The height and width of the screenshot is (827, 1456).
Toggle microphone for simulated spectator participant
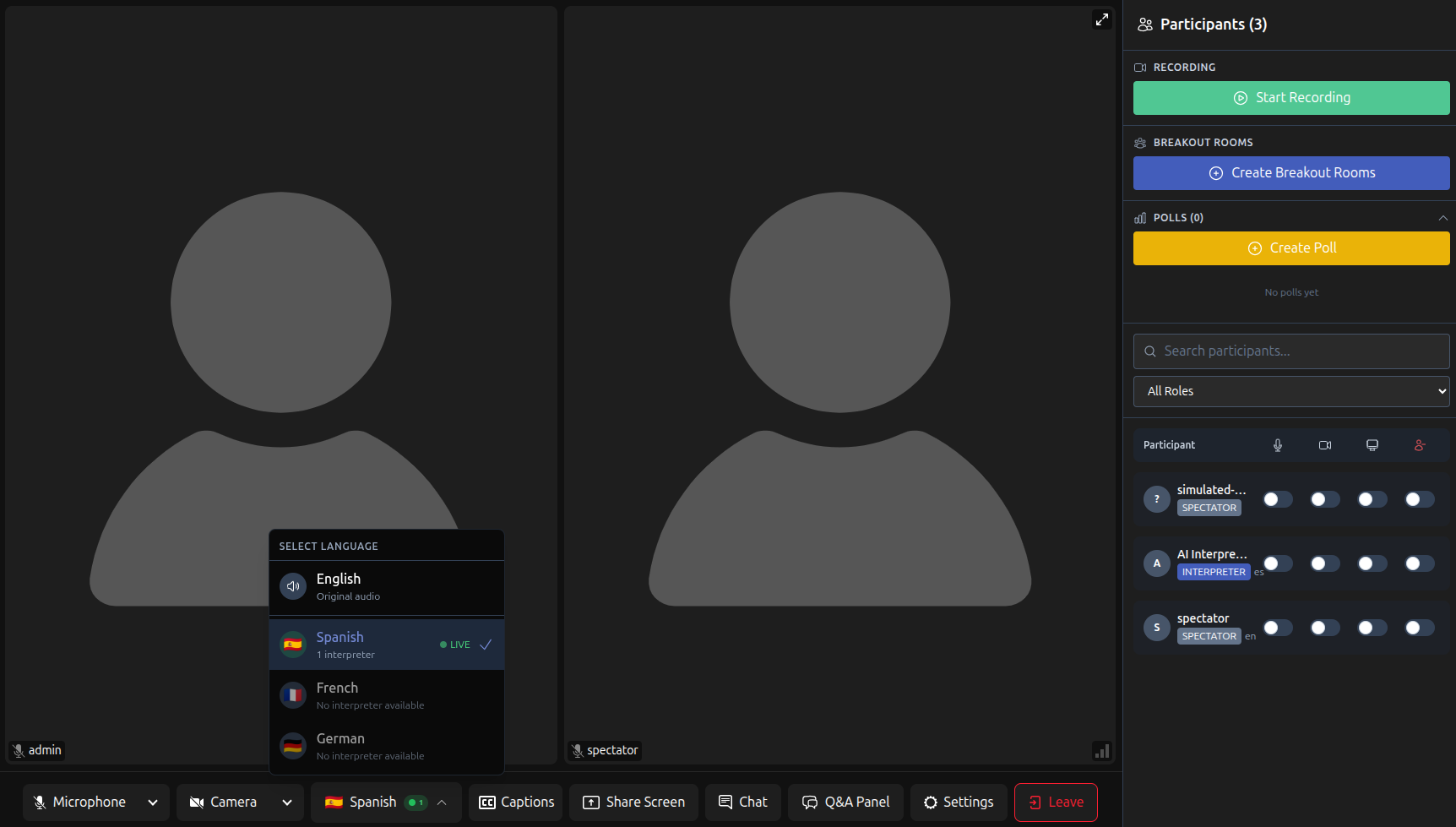click(x=1278, y=499)
